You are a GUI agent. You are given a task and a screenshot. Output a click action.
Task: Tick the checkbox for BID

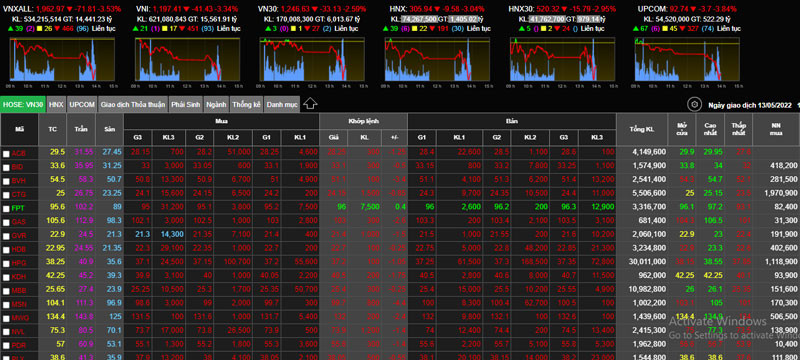click(6, 167)
